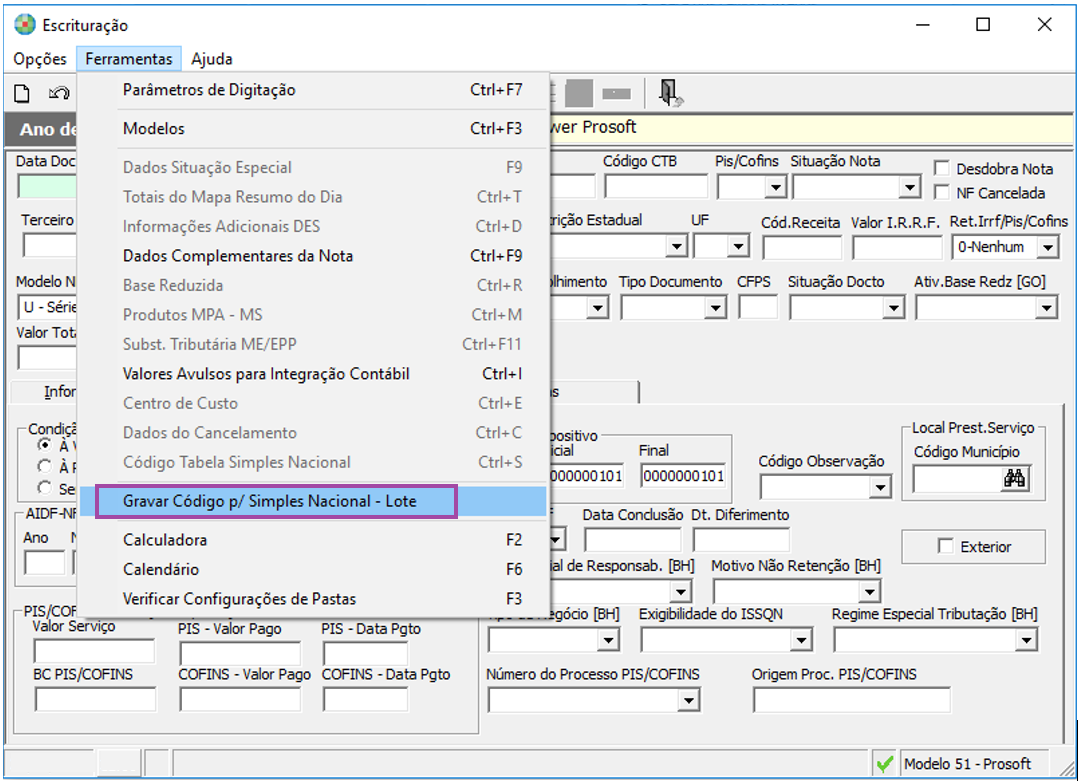Image resolution: width=1084 pixels, height=784 pixels.
Task: Open the Calculadora menu item
Action: tap(165, 540)
